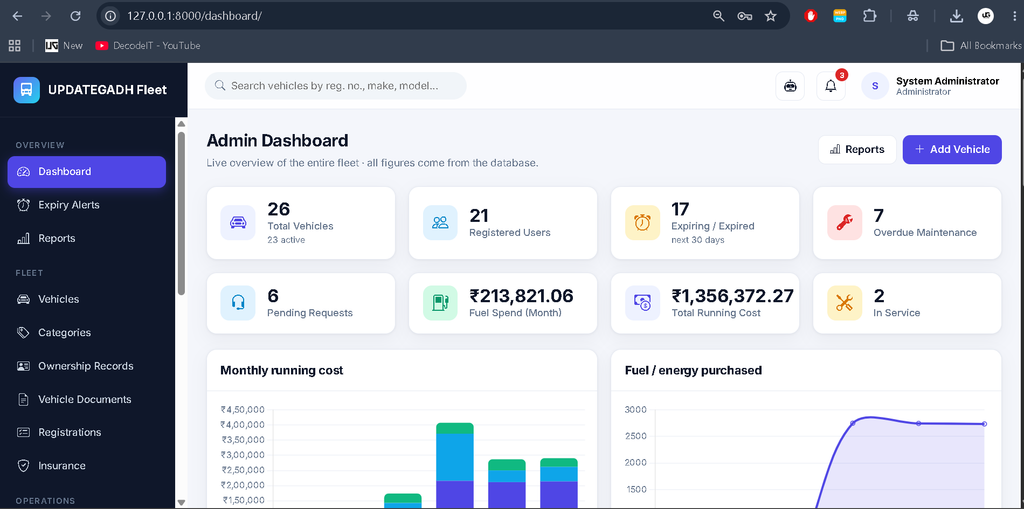The height and width of the screenshot is (509, 1024).
Task: Open the browser Extensions puzzle icon
Action: [x=869, y=16]
